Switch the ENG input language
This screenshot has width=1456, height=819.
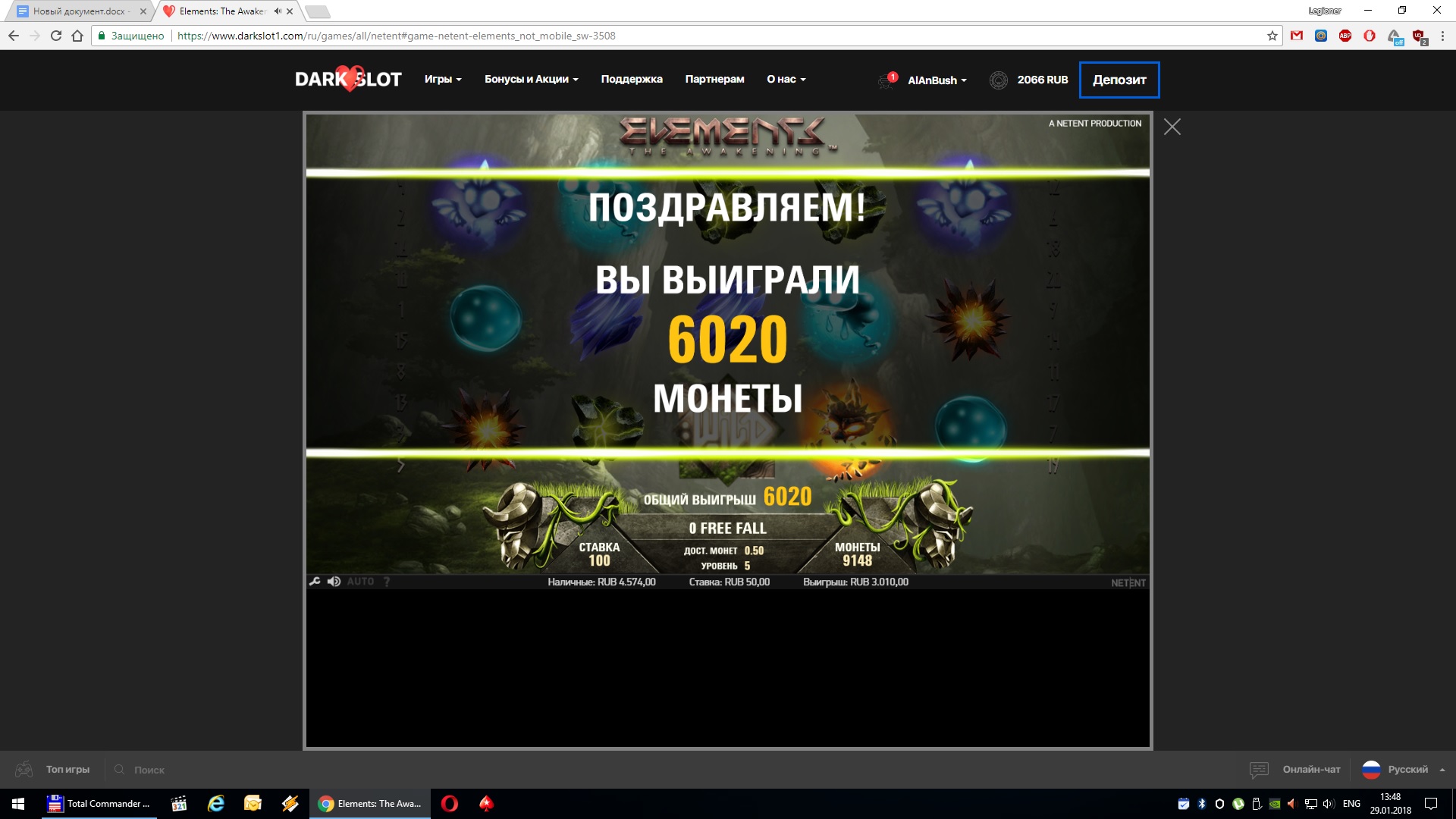(x=1351, y=804)
